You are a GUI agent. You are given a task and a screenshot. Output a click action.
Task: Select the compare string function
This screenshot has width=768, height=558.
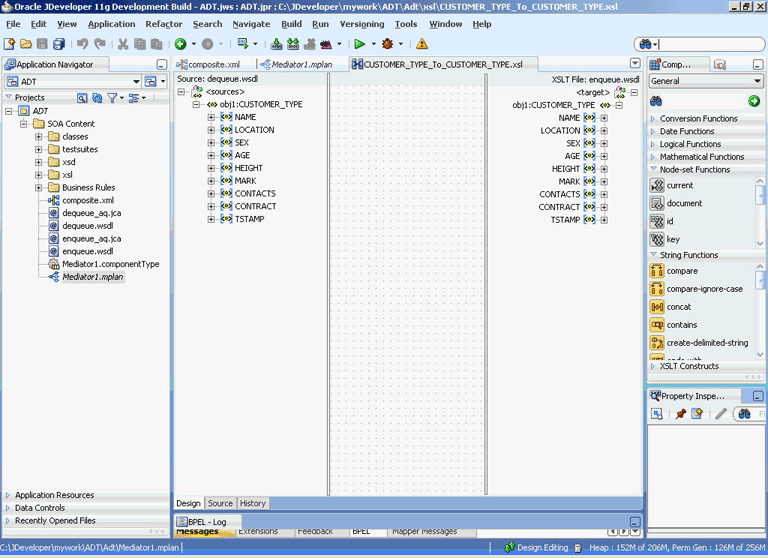682,271
